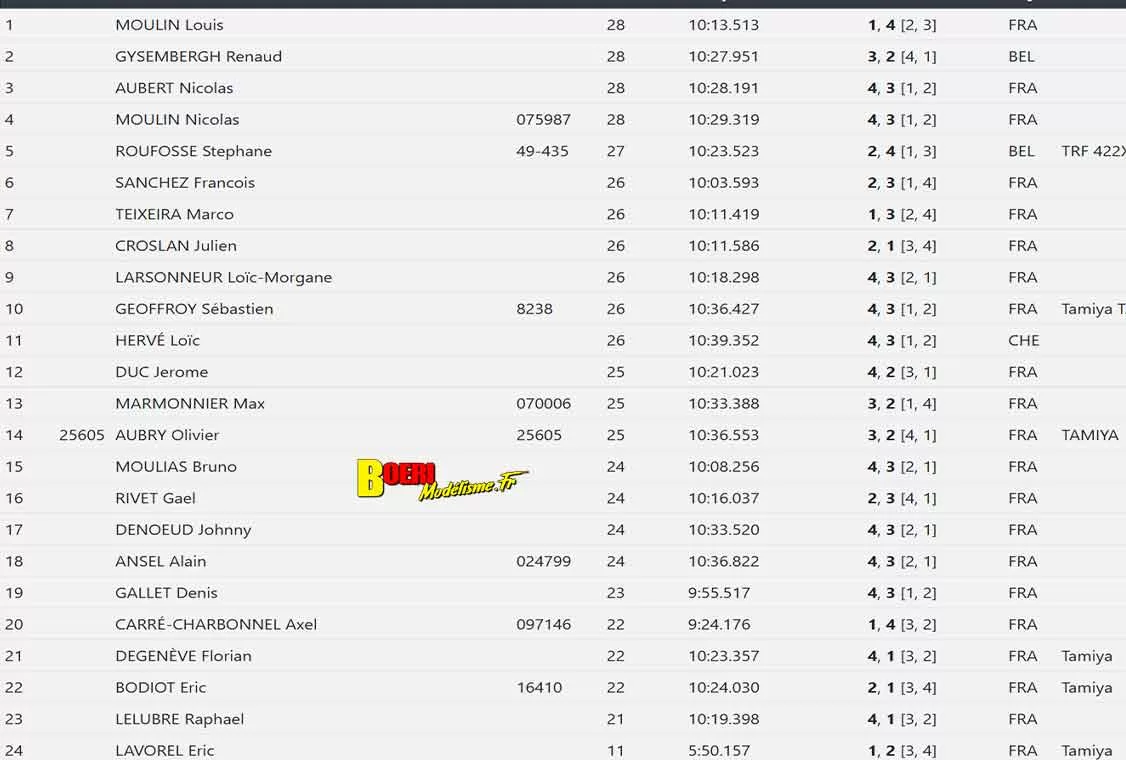Click SANCHEZ Francois name
This screenshot has width=1126, height=760.
click(185, 183)
